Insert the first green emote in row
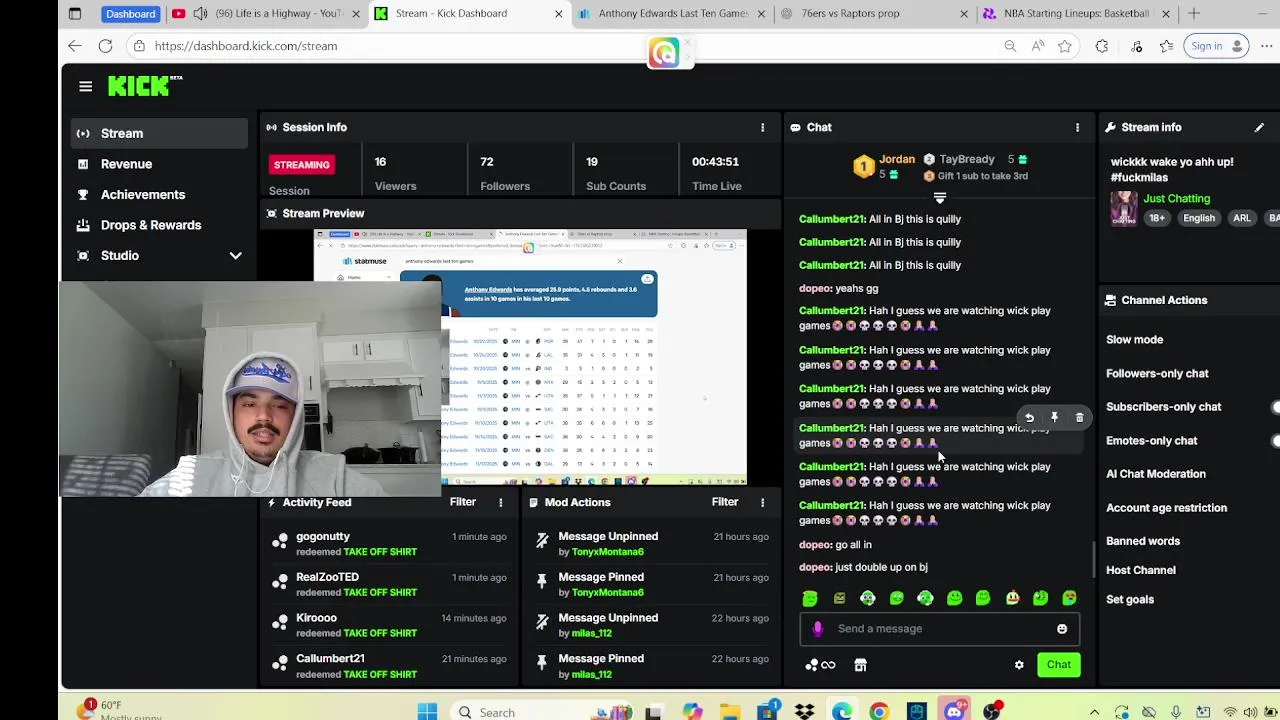The image size is (1280, 720). (810, 598)
